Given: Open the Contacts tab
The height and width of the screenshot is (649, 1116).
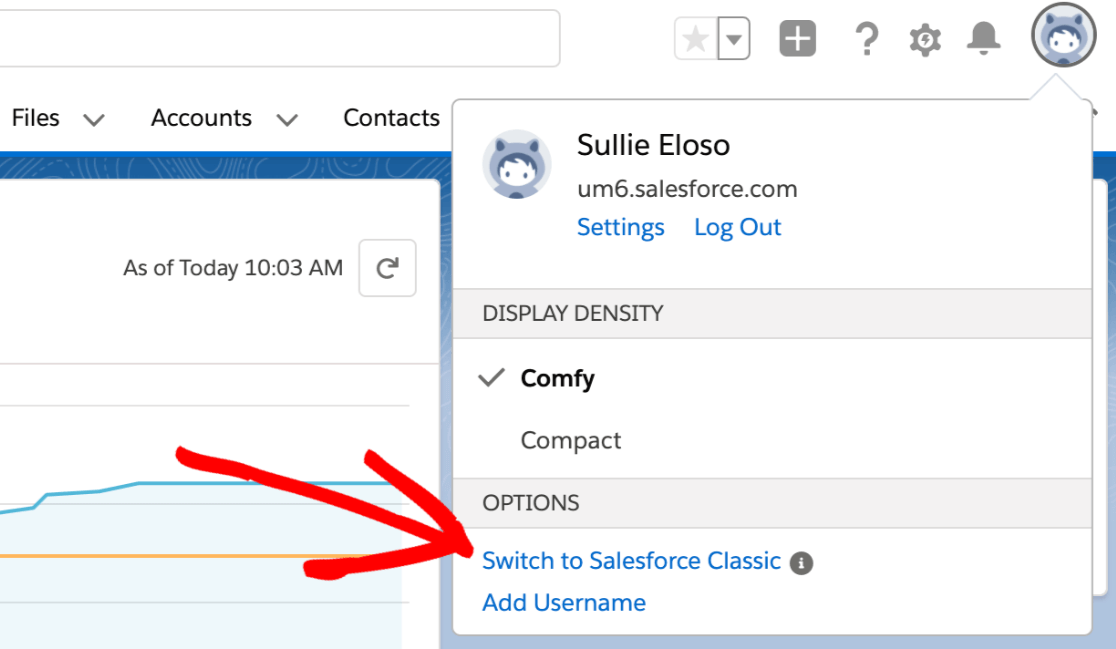Looking at the screenshot, I should (391, 118).
